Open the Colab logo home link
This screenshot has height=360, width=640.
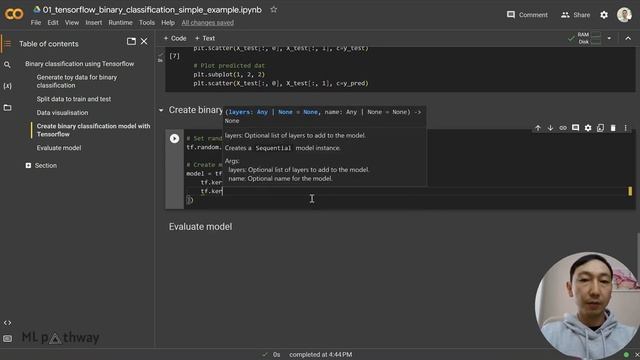point(14,14)
